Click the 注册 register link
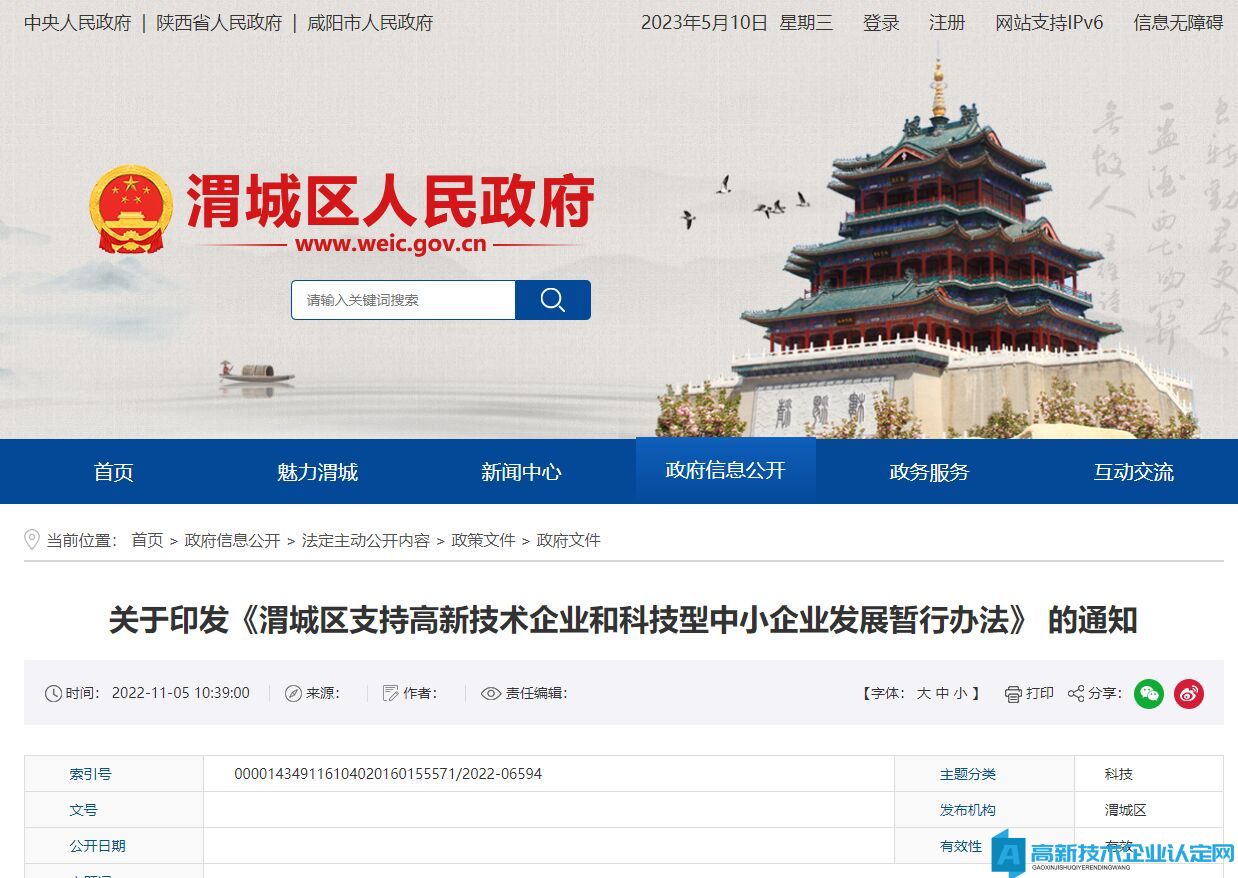 [x=946, y=22]
